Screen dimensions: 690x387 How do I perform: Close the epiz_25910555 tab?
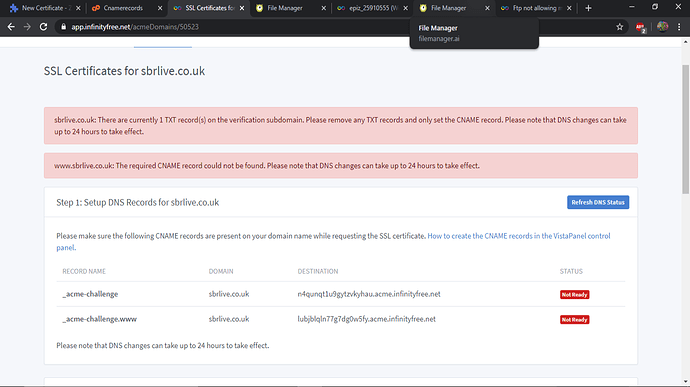click(405, 8)
